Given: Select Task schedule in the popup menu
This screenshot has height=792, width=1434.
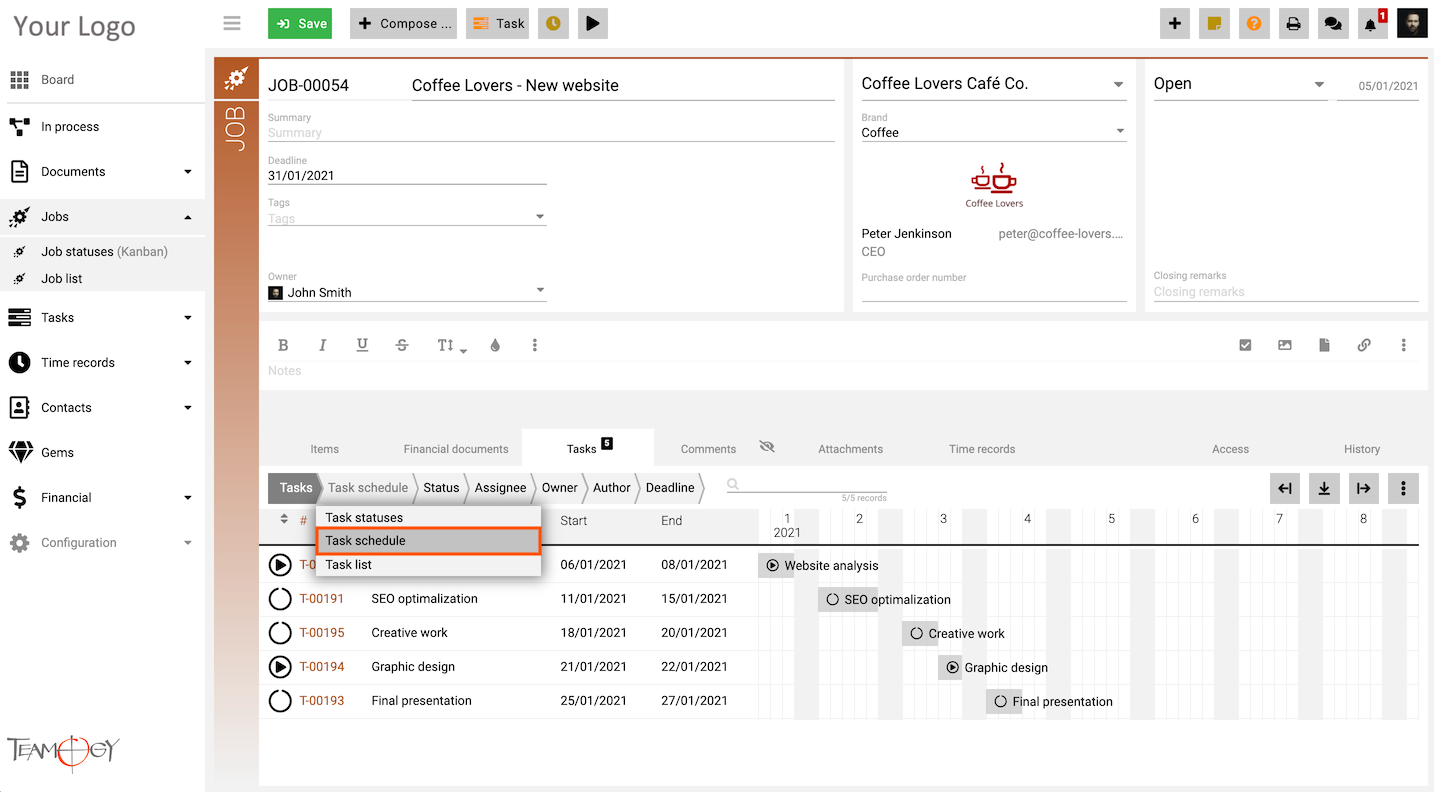Looking at the screenshot, I should (x=428, y=541).
